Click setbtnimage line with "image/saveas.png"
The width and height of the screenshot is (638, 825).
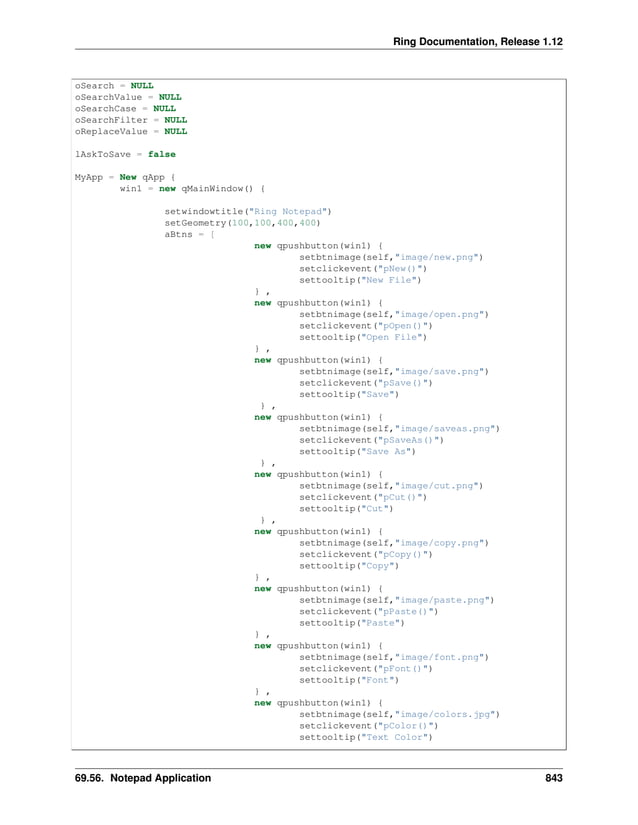click(399, 428)
